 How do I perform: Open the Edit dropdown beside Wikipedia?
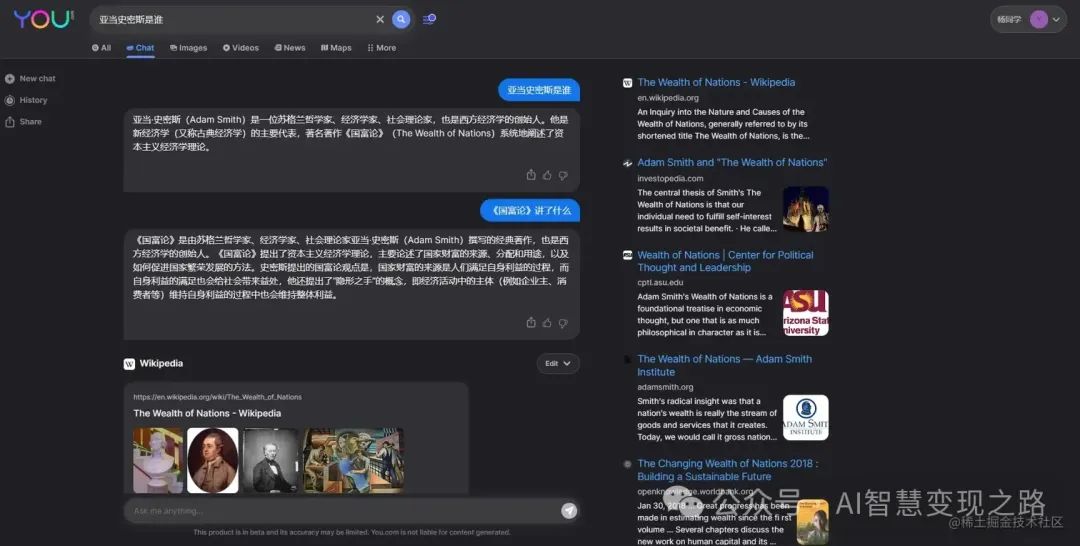coord(558,364)
